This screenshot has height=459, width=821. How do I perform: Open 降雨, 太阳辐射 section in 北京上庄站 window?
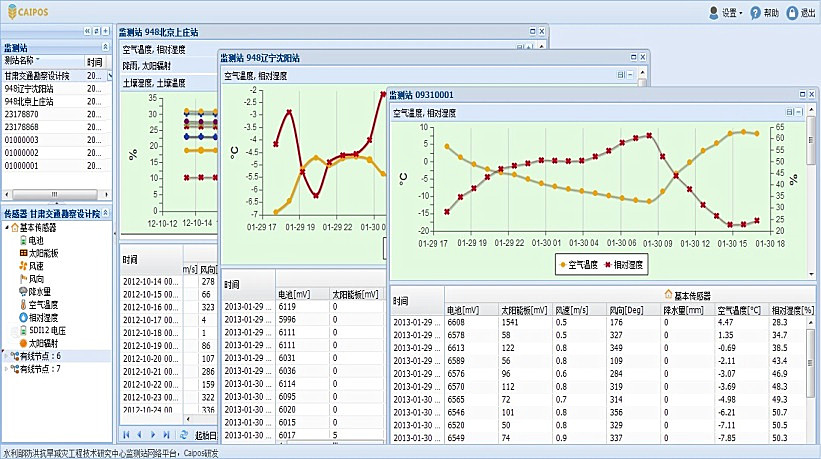click(x=147, y=66)
